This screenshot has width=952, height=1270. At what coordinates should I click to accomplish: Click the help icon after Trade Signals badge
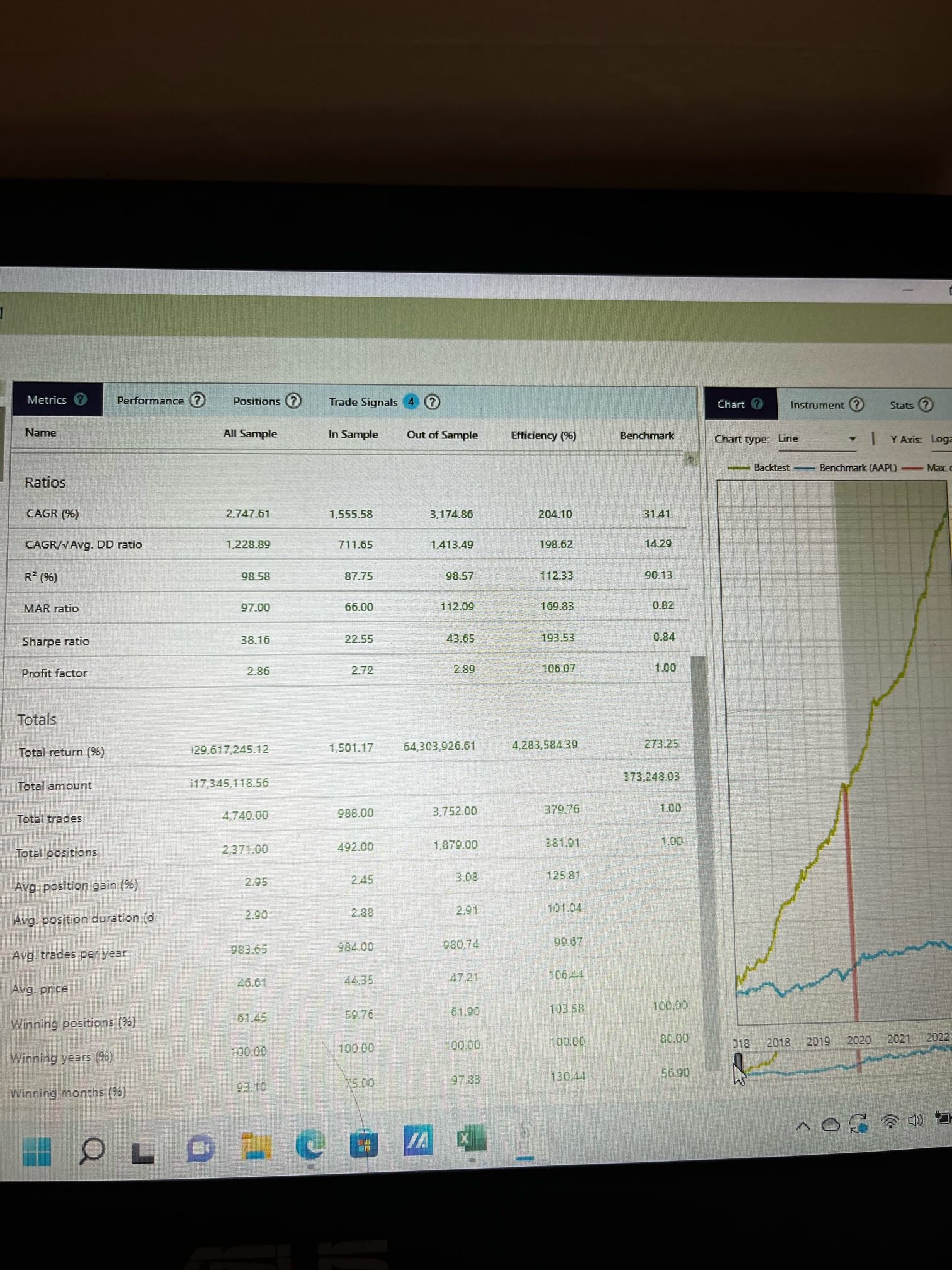(432, 402)
